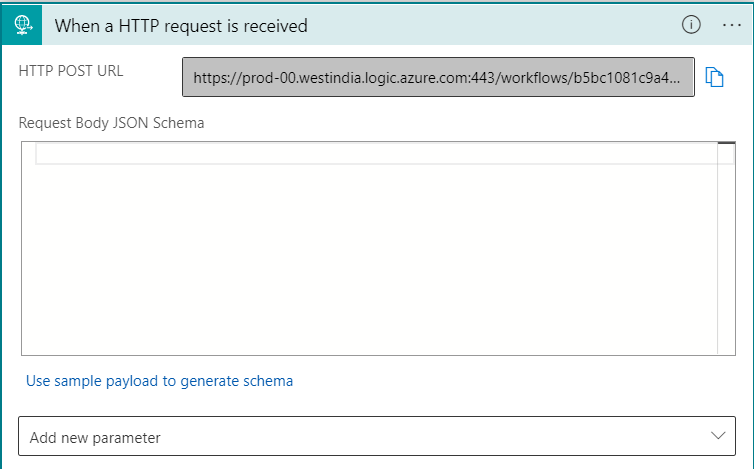Click the word "schema" in the sample payload link
Screen dimensions: 754x469
(268, 381)
